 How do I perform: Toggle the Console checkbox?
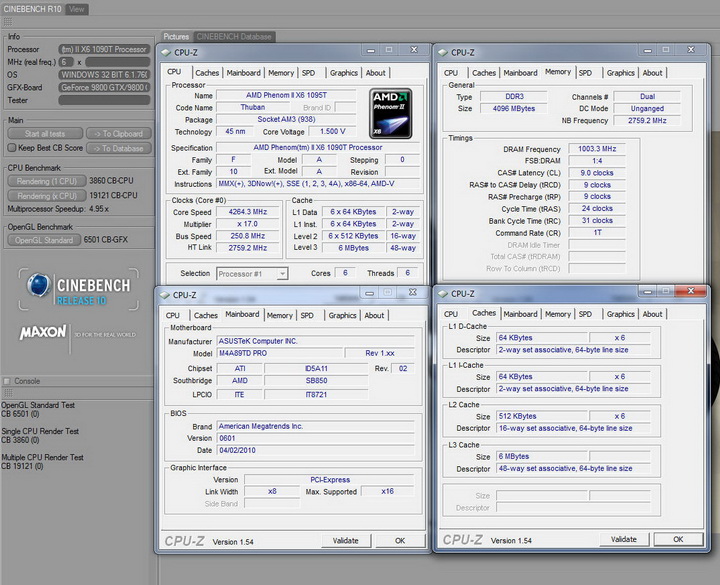point(7,381)
